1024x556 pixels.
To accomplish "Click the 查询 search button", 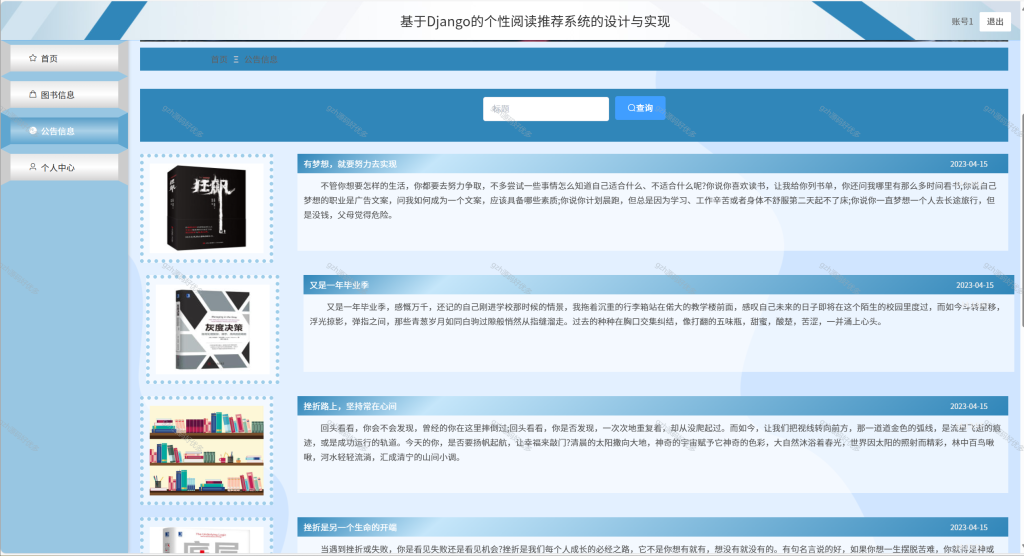I will pyautogui.click(x=640, y=108).
